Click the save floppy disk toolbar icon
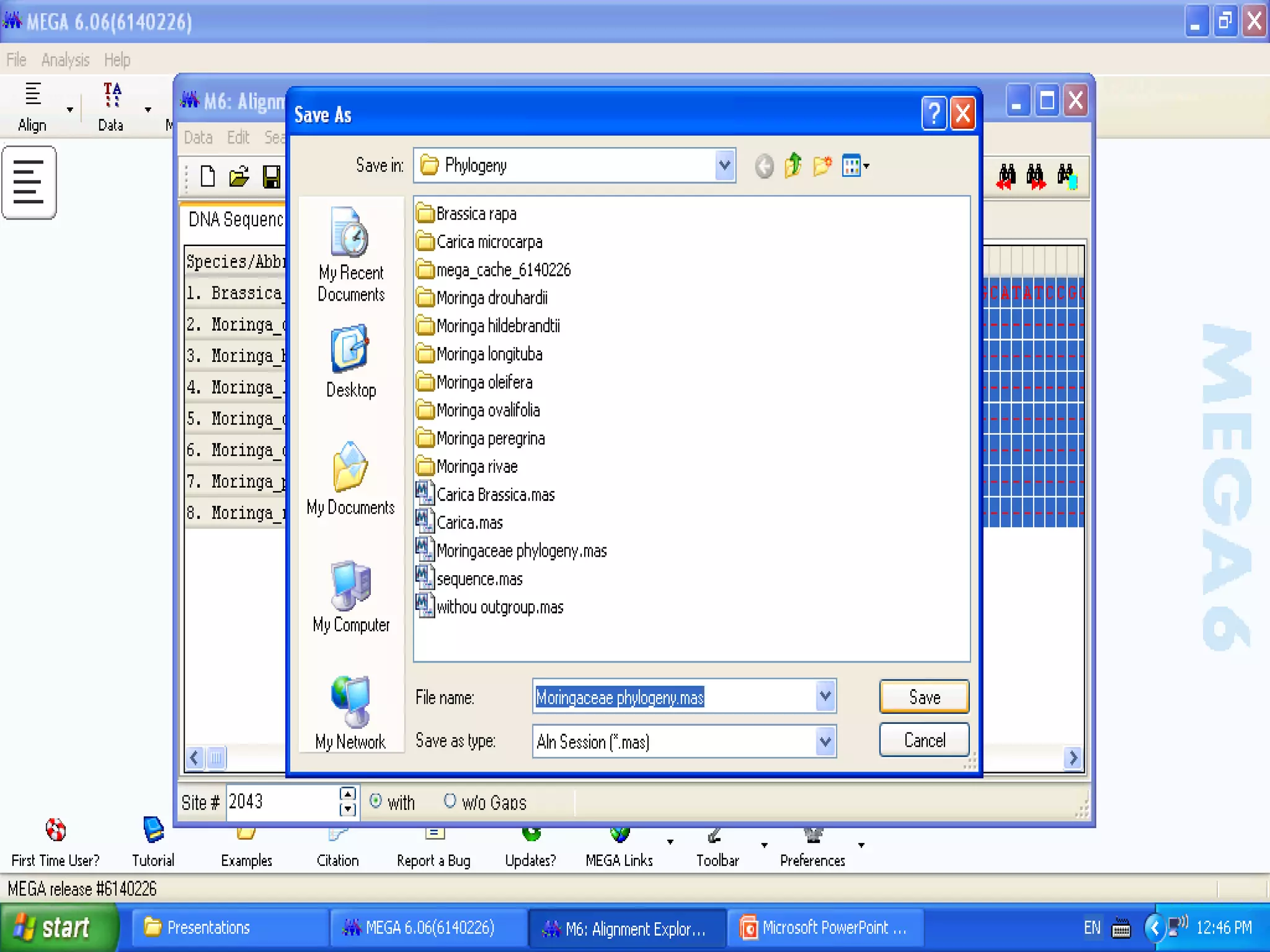This screenshot has height=952, width=1270. (x=272, y=177)
